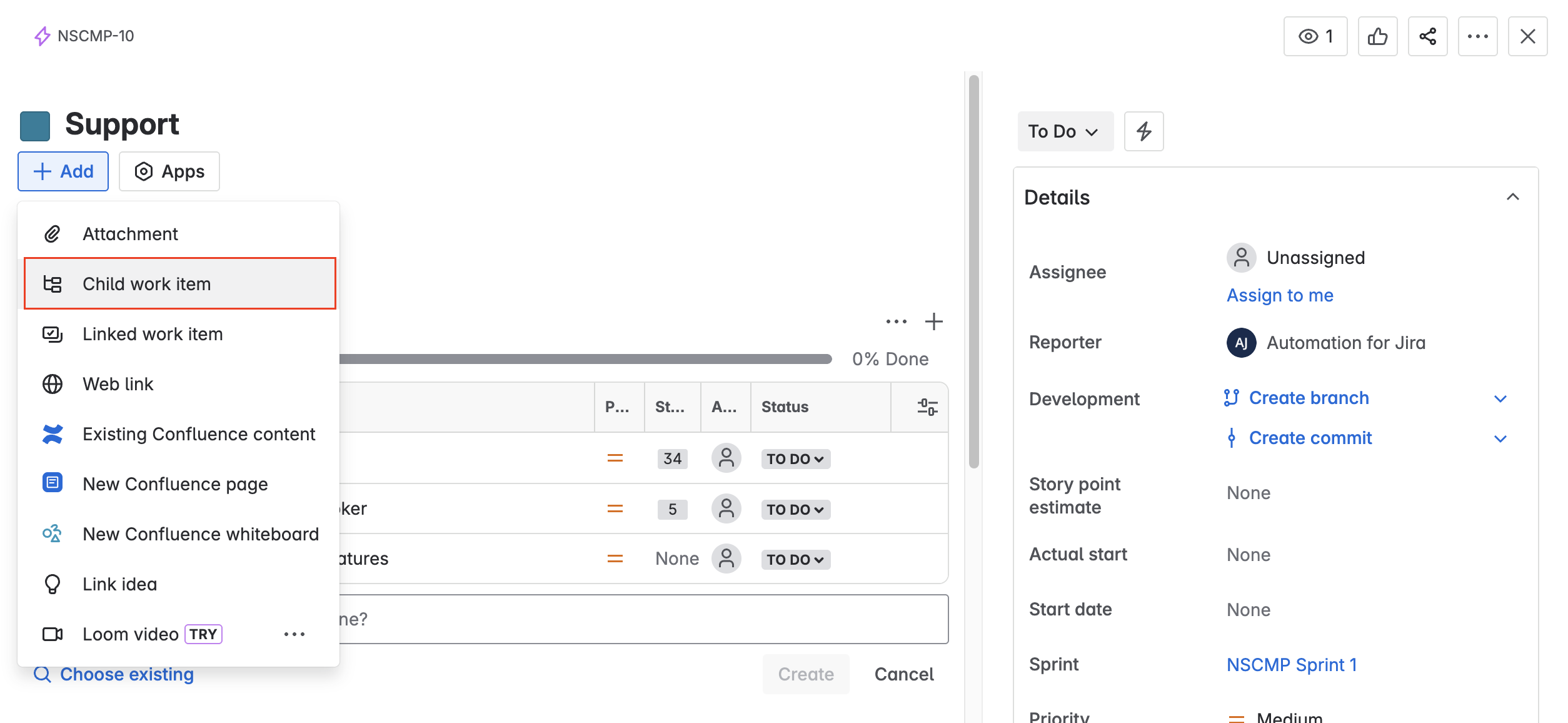
Task: Click the Cancel button
Action: coord(903,674)
